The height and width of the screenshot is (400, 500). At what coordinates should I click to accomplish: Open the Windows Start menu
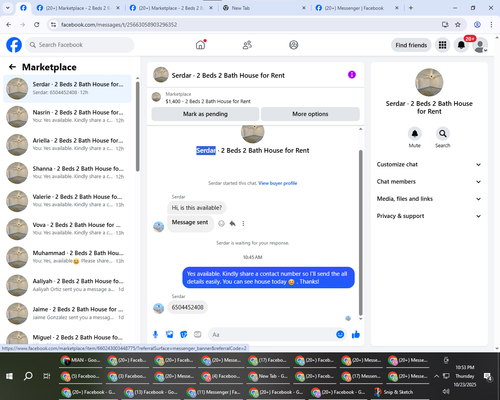pos(9,376)
